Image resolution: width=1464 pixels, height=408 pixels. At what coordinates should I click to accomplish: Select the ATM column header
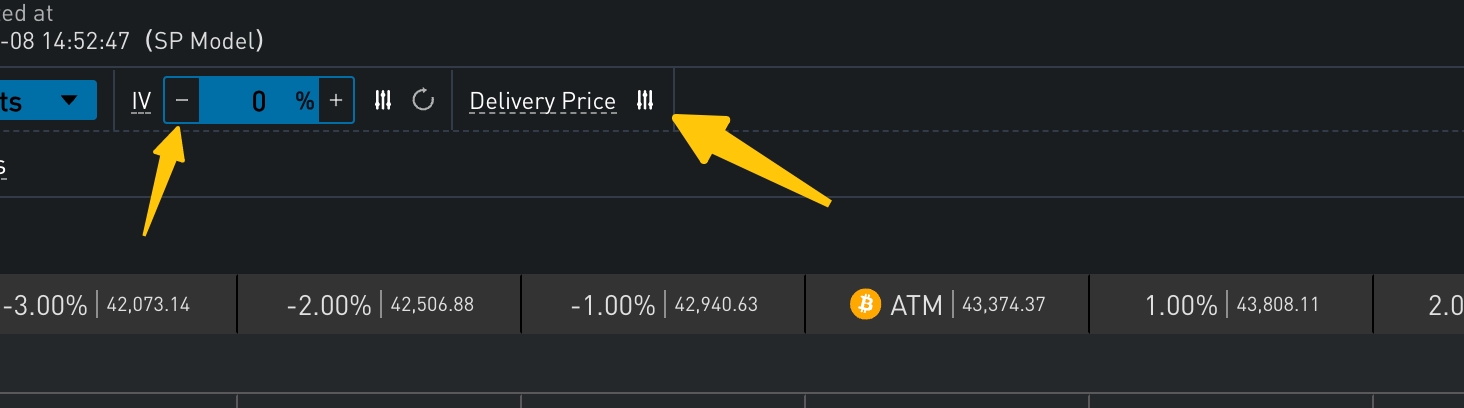coord(916,305)
